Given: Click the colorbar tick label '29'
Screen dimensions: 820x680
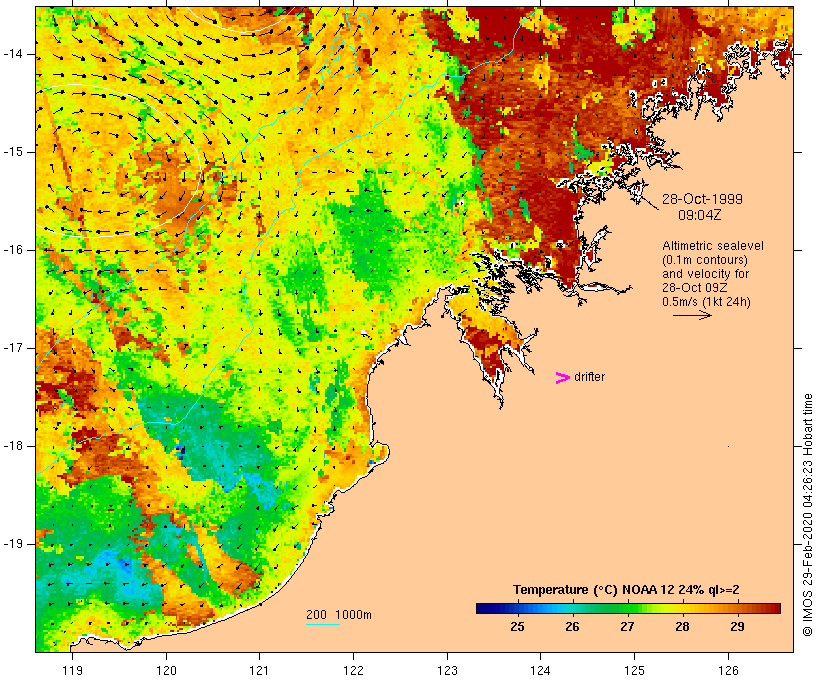Looking at the screenshot, I should tap(737, 627).
